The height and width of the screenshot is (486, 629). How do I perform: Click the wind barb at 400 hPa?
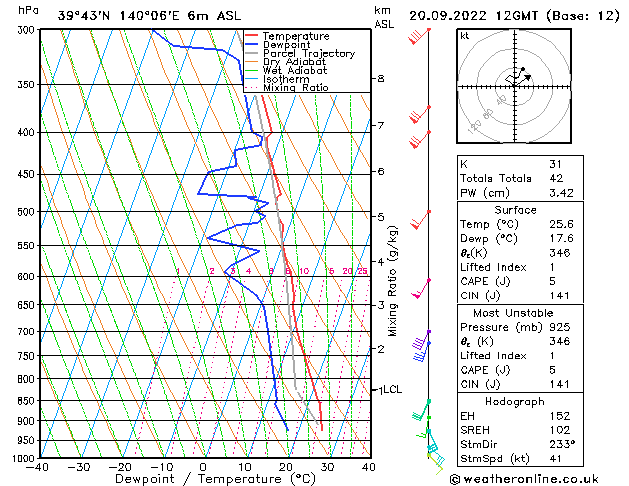(x=420, y=140)
